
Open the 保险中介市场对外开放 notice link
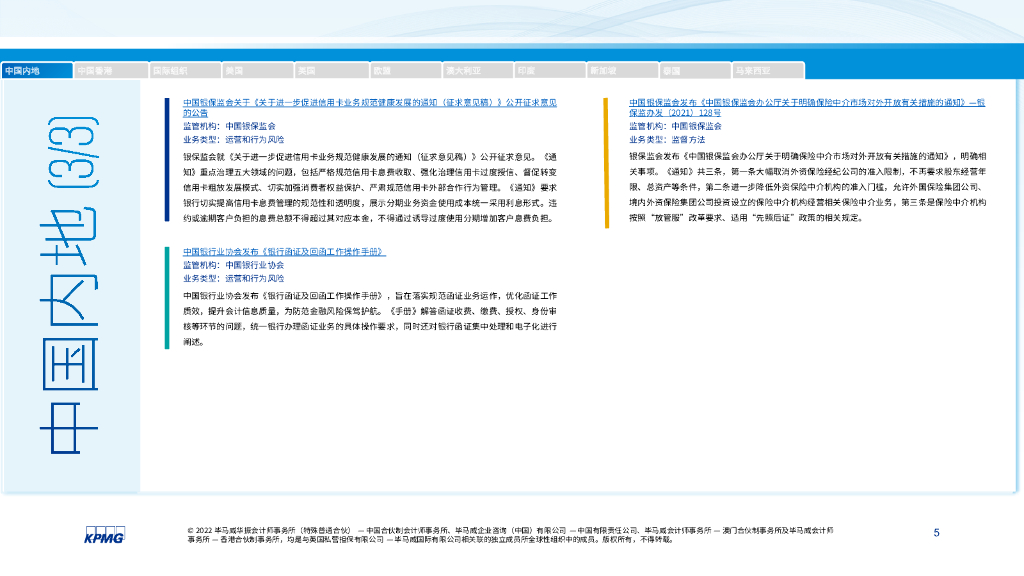[x=807, y=108]
